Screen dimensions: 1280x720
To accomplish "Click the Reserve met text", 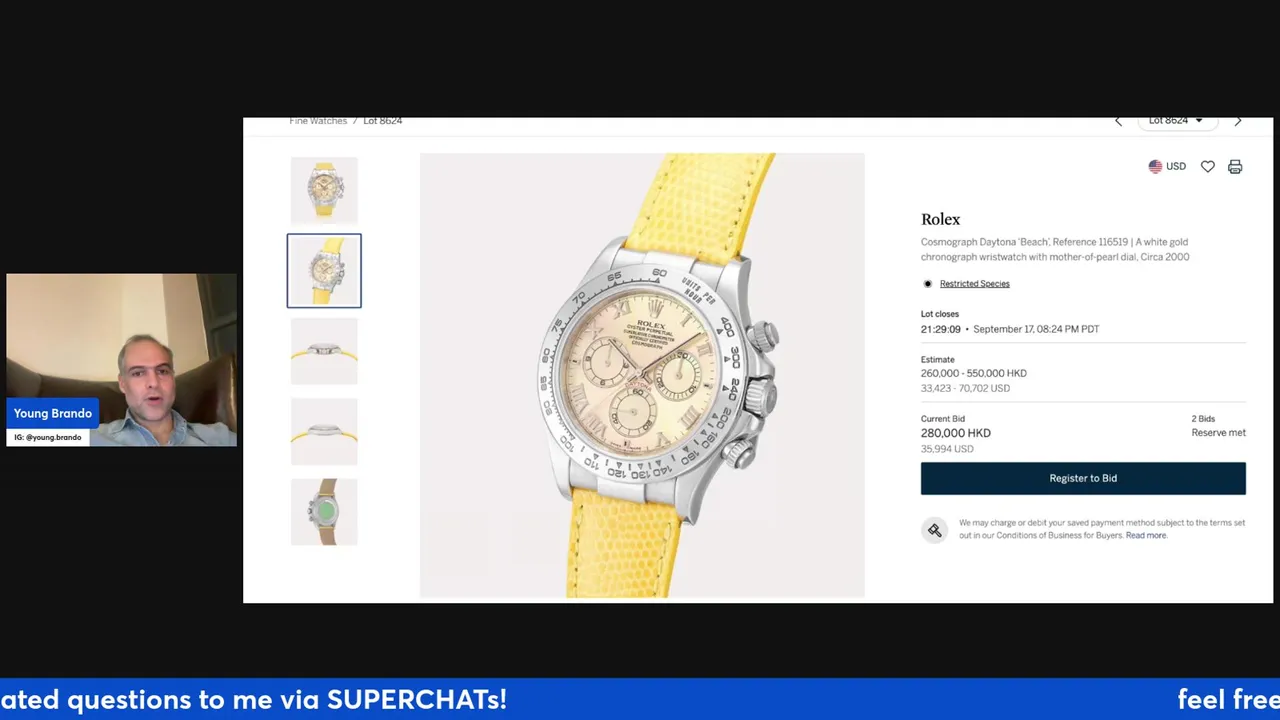I will [1218, 433].
